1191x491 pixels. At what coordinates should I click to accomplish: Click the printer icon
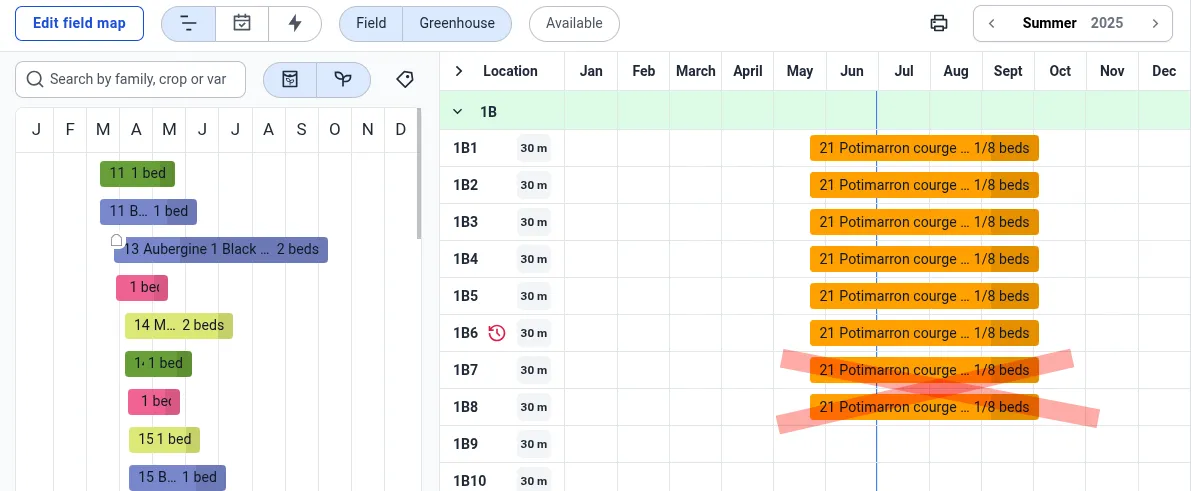click(x=938, y=24)
